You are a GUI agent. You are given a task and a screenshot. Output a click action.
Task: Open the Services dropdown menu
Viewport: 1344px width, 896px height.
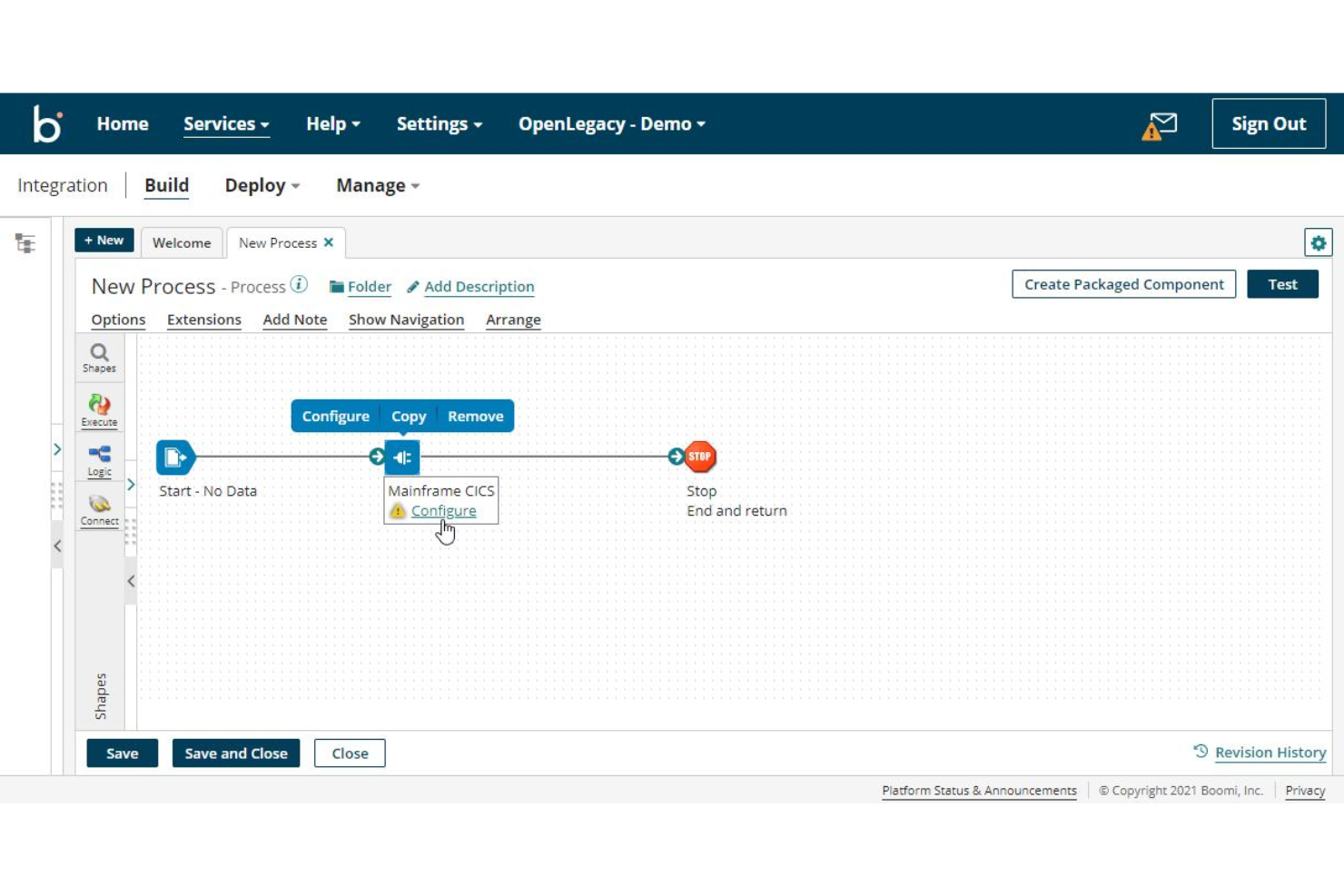coord(226,124)
